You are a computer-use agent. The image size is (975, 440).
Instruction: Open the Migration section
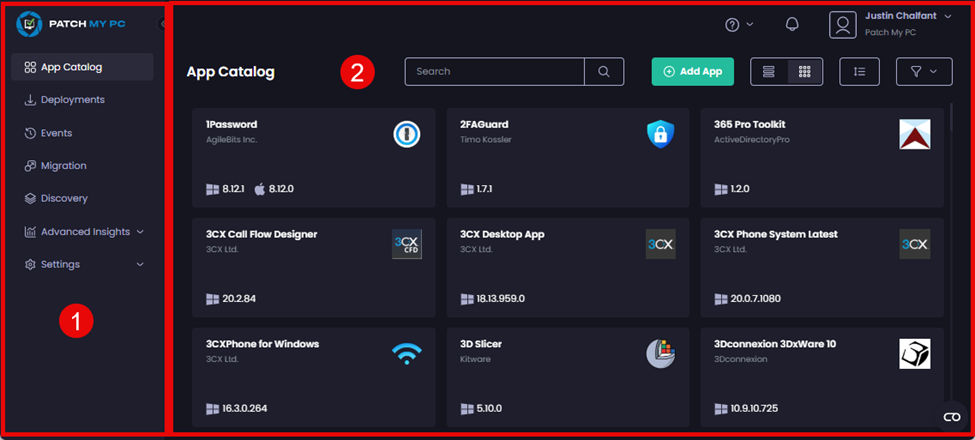tap(63, 166)
